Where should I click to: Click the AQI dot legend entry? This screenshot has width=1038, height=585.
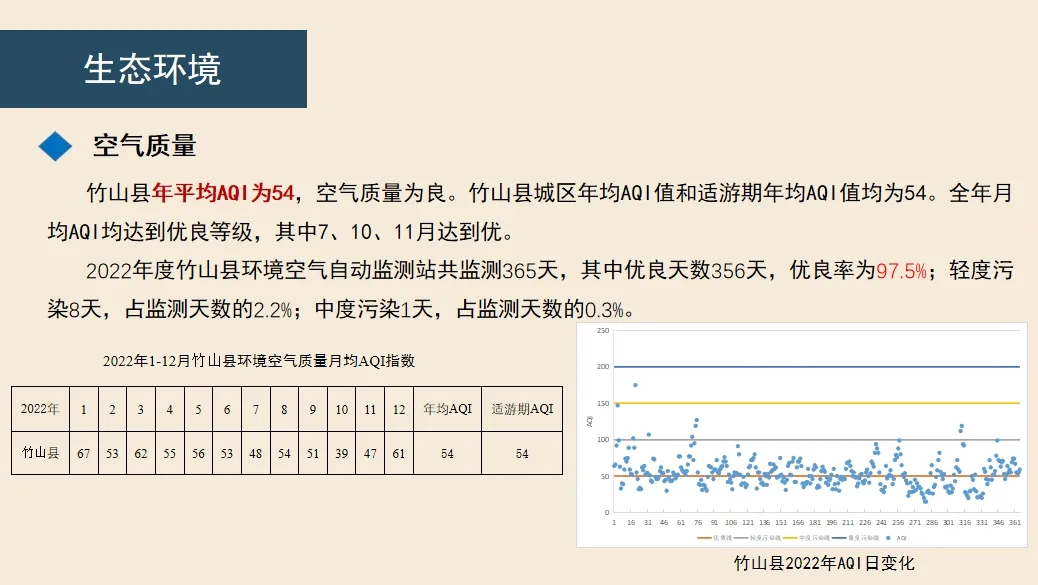[x=896, y=537]
